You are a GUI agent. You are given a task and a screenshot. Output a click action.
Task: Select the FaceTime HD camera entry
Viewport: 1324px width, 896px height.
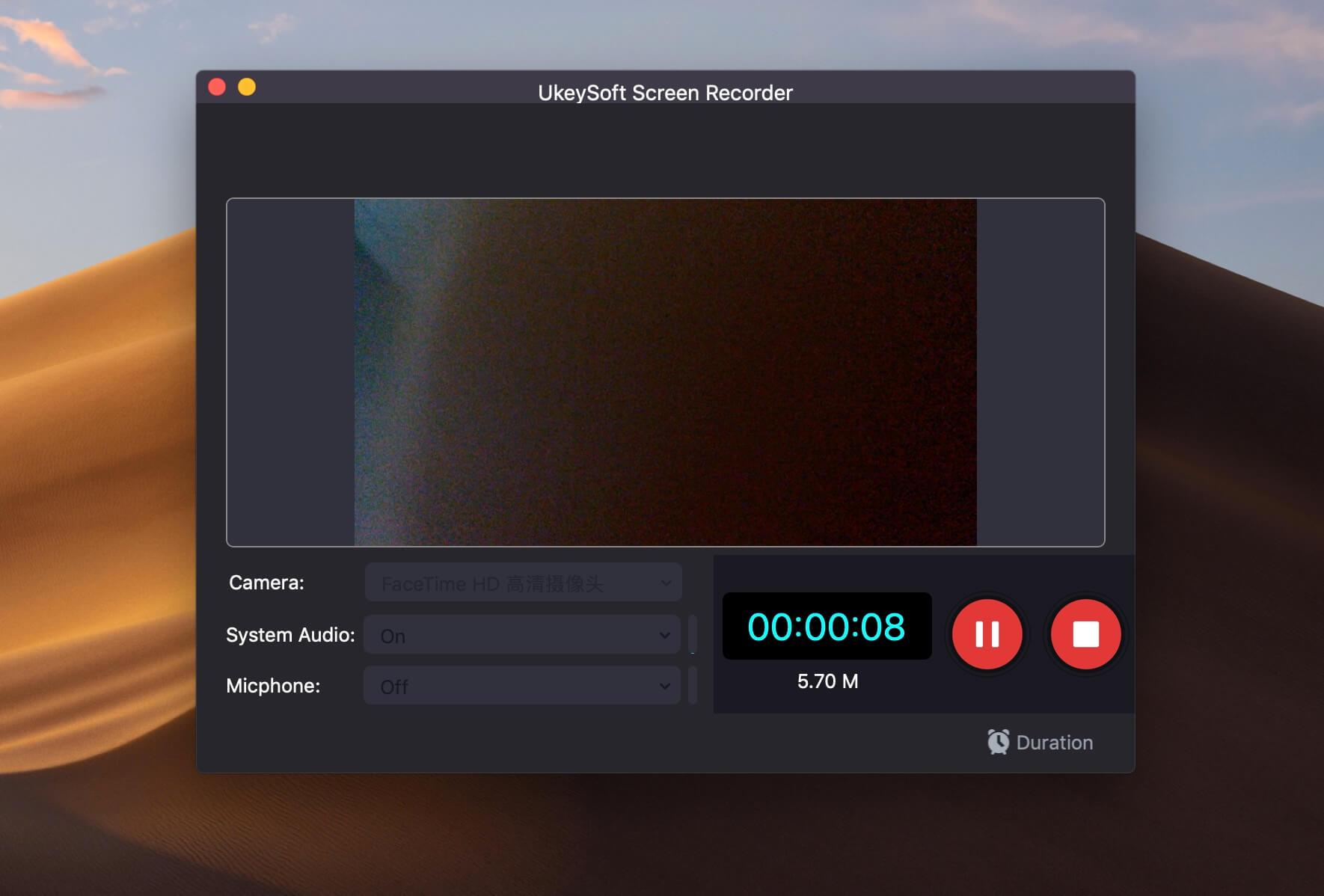point(486,583)
